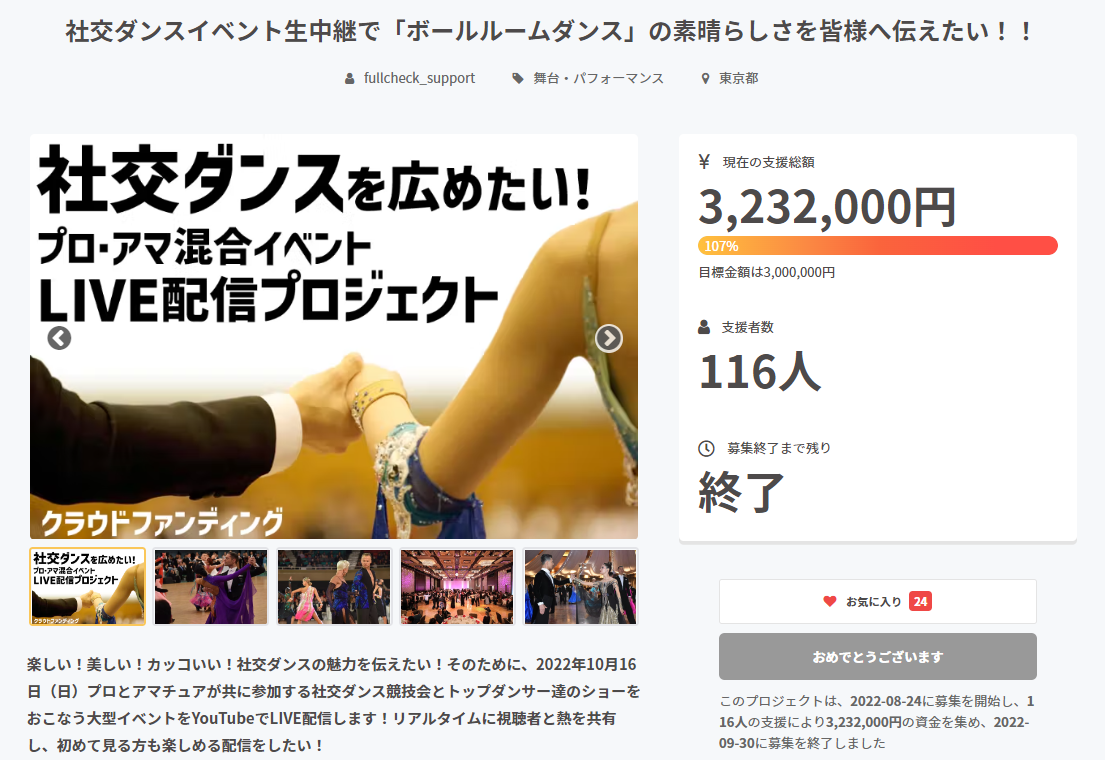Click the supporter person icon beside 支援者数
The image size is (1105, 760).
coord(704,327)
